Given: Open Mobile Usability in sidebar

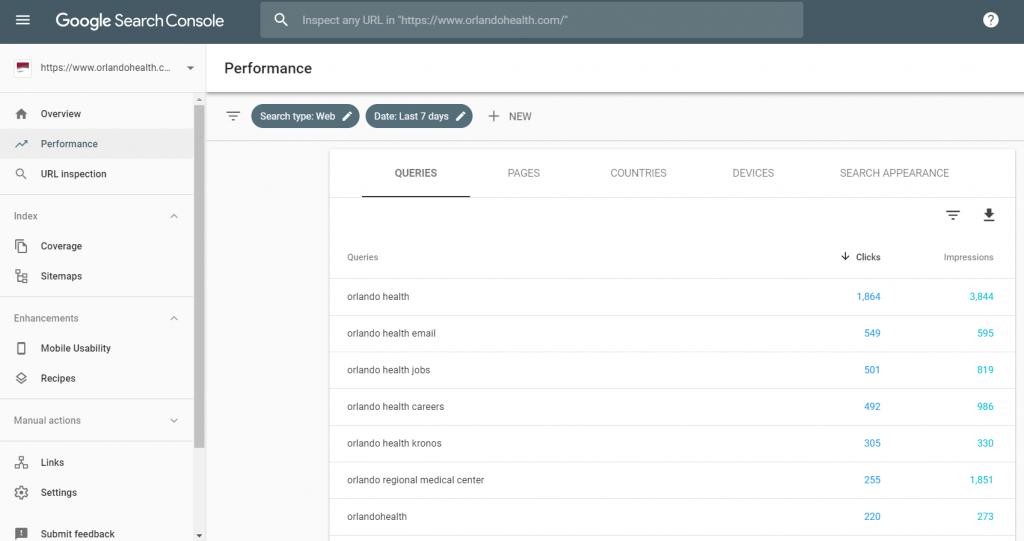Looking at the screenshot, I should 97,348.
